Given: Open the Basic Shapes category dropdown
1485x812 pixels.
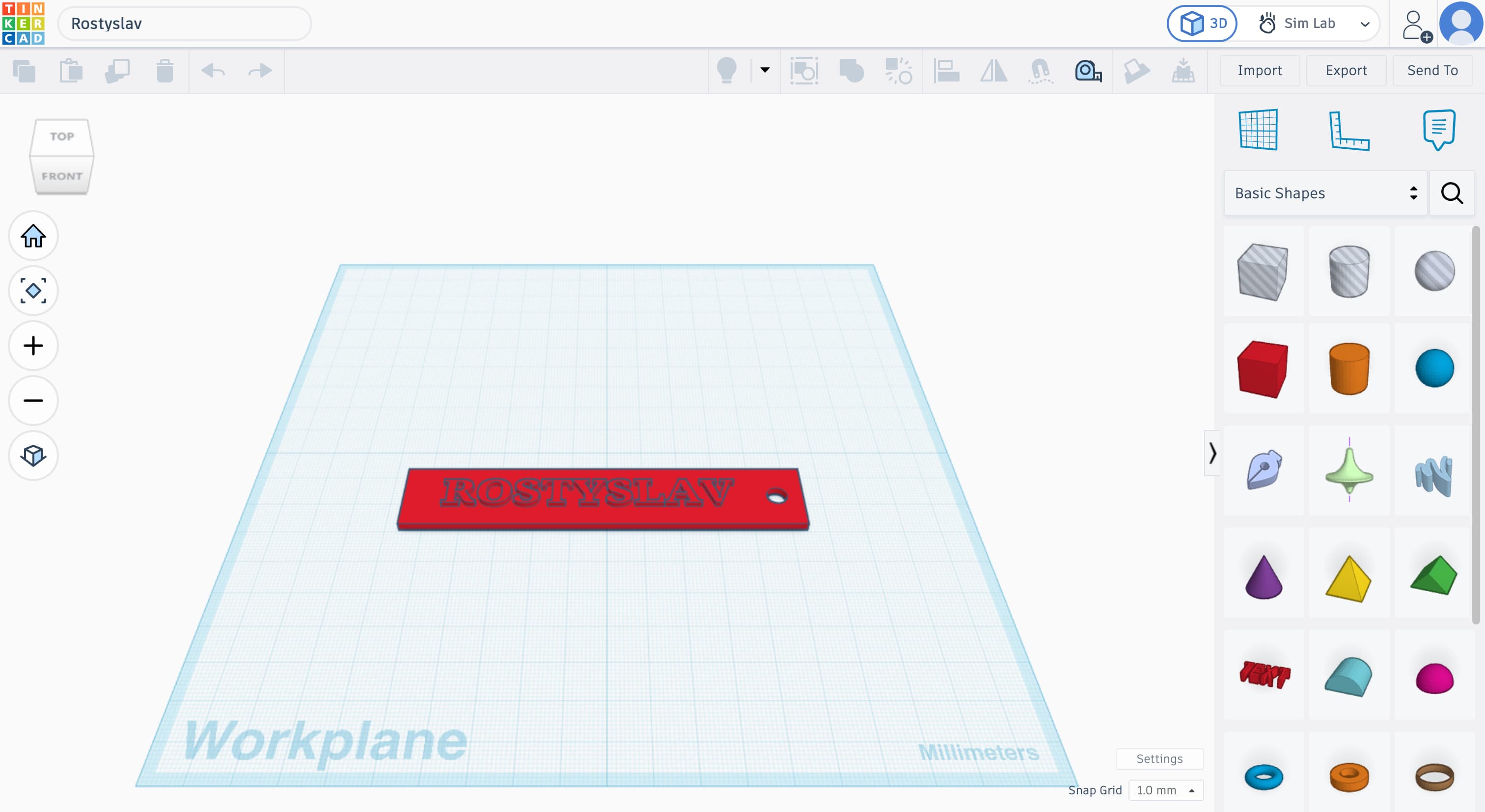Looking at the screenshot, I should (x=1325, y=193).
